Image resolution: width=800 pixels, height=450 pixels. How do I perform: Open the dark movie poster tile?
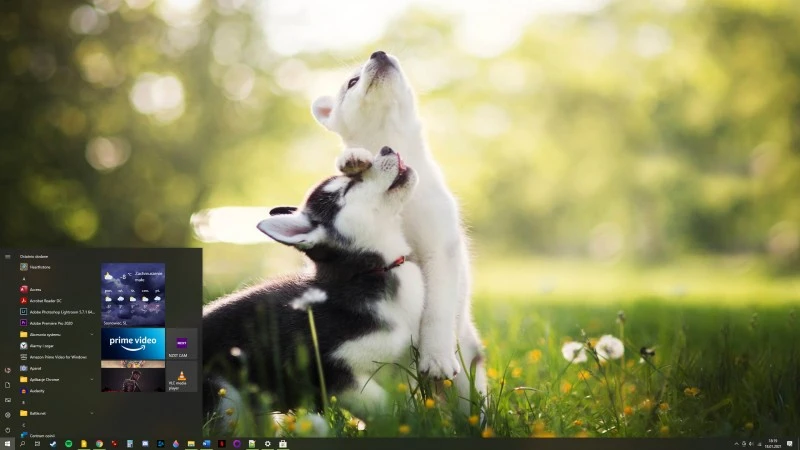coord(133,377)
